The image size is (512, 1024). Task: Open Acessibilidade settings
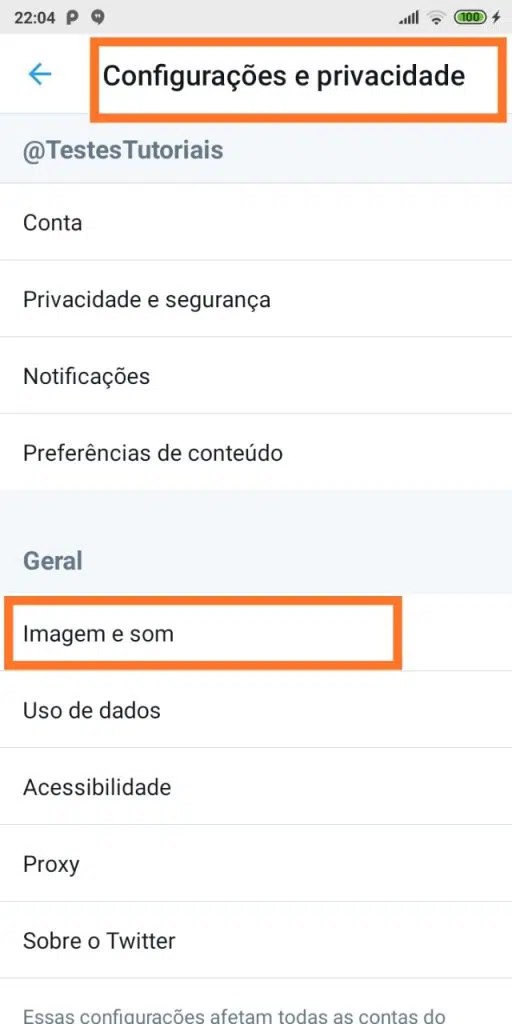click(x=256, y=786)
